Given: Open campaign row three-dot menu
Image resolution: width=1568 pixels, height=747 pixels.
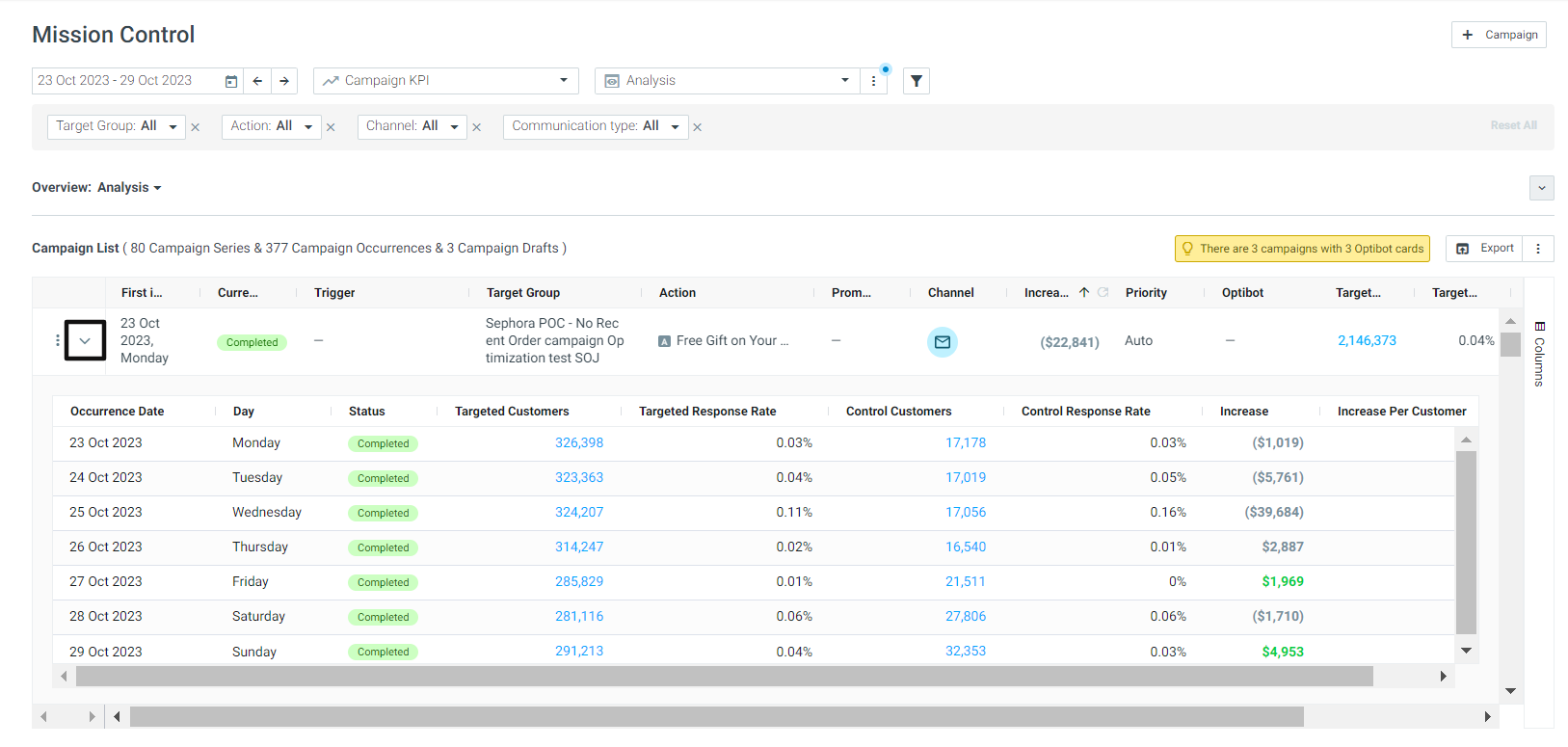Looking at the screenshot, I should [x=58, y=340].
